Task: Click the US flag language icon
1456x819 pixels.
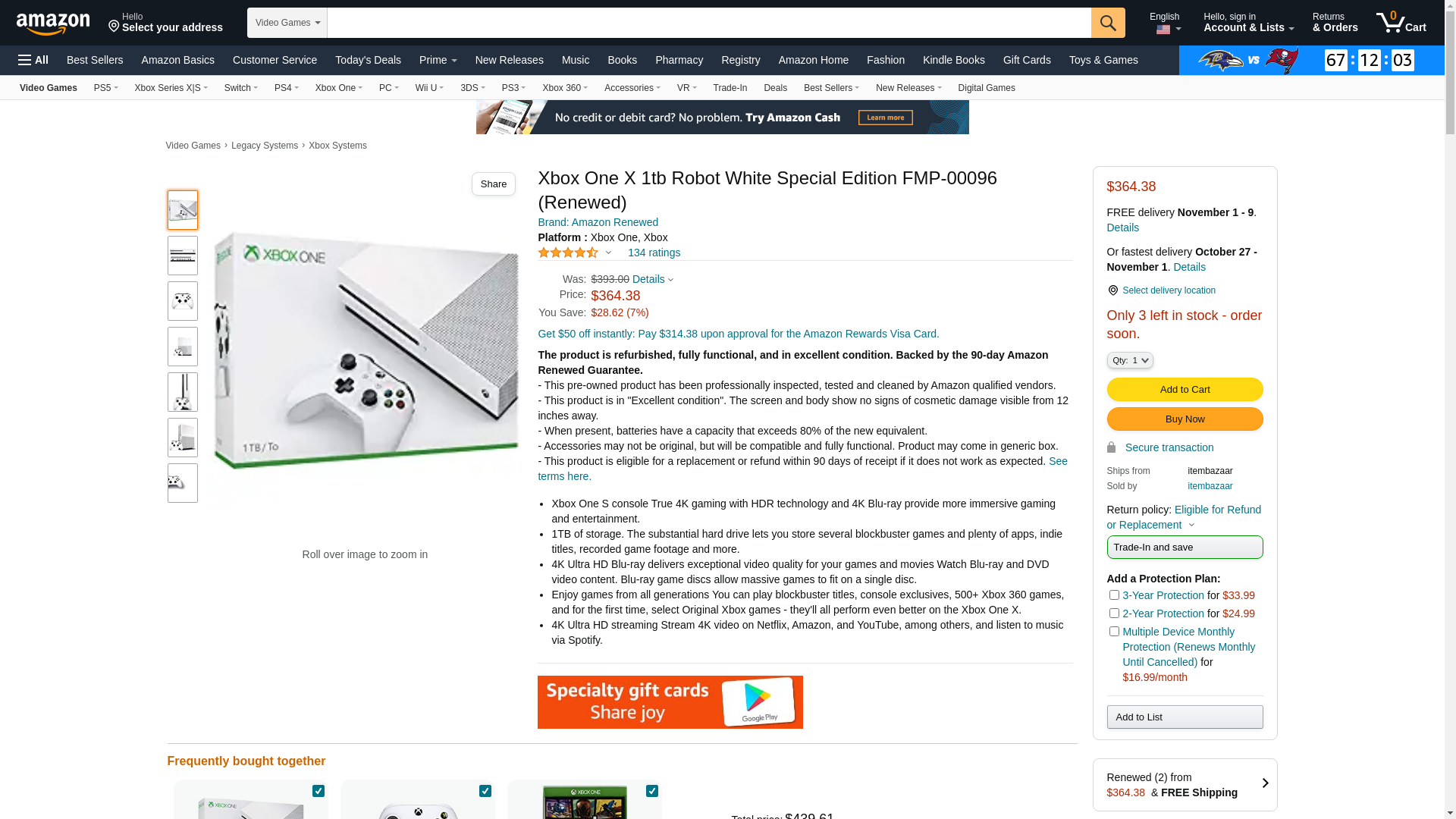Action: point(1163,30)
